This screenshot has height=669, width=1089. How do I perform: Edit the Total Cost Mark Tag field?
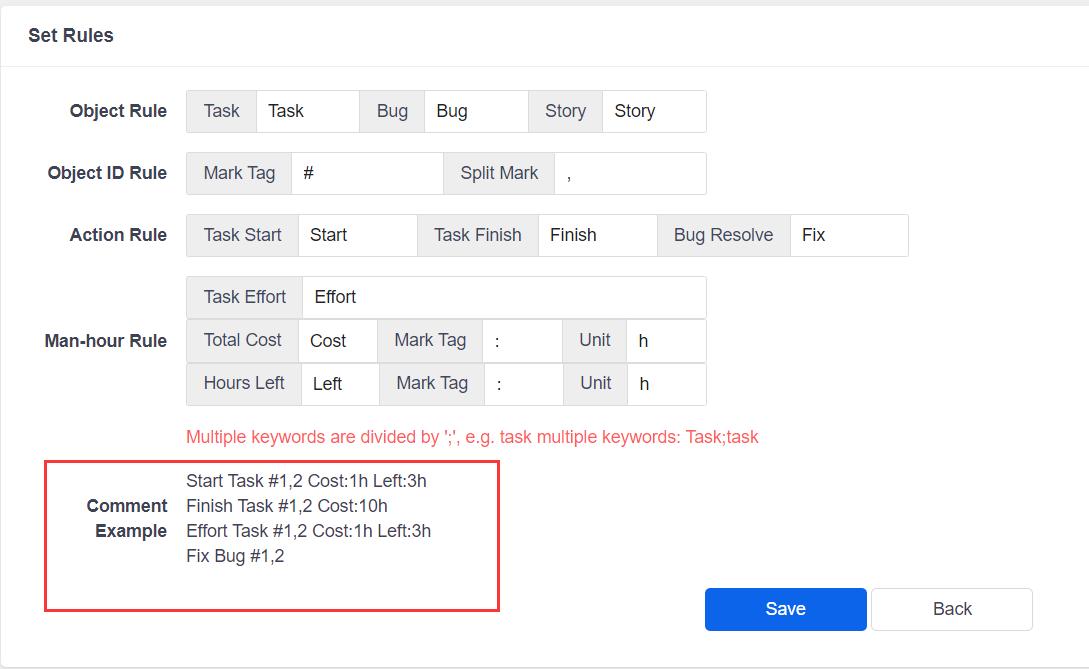(521, 341)
